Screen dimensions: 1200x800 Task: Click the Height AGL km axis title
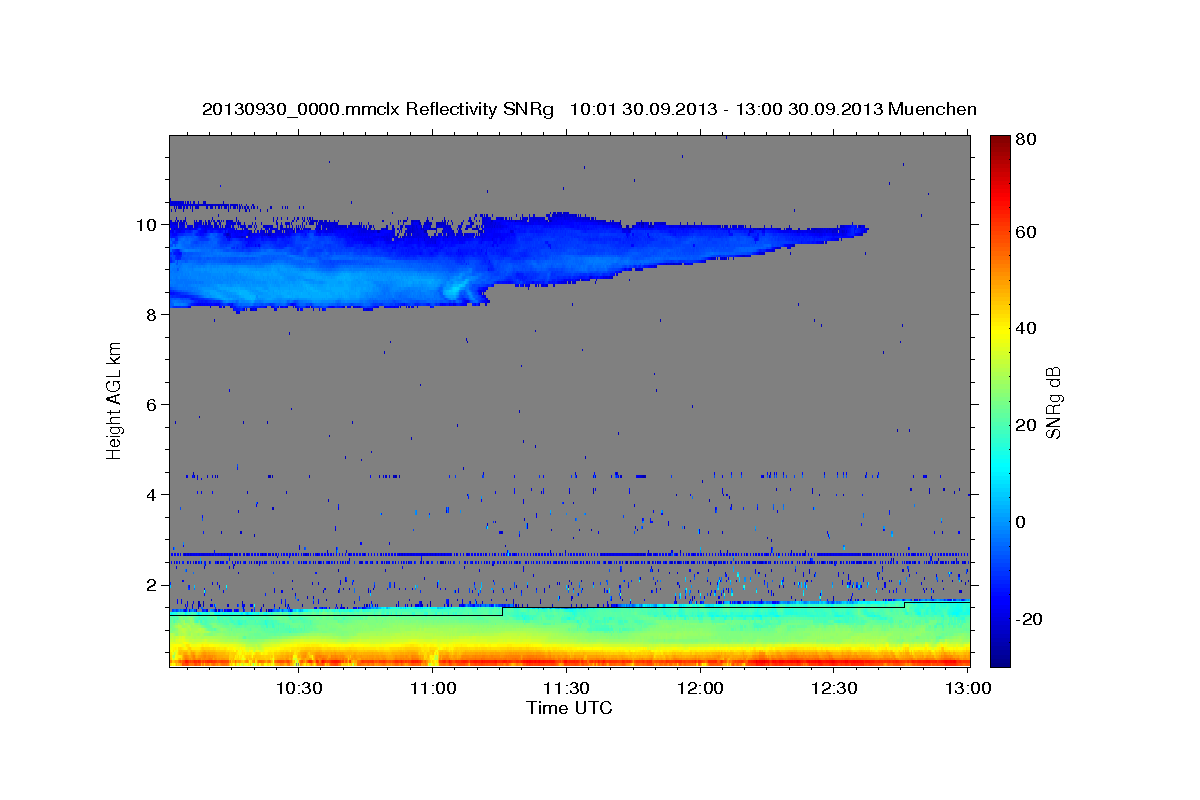114,400
